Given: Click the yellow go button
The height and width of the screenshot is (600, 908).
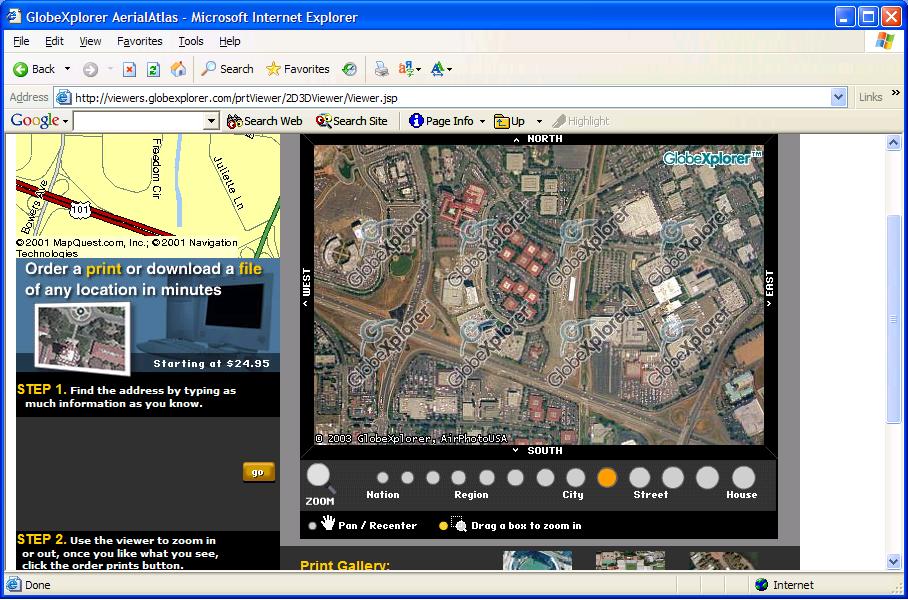Looking at the screenshot, I should pos(258,472).
